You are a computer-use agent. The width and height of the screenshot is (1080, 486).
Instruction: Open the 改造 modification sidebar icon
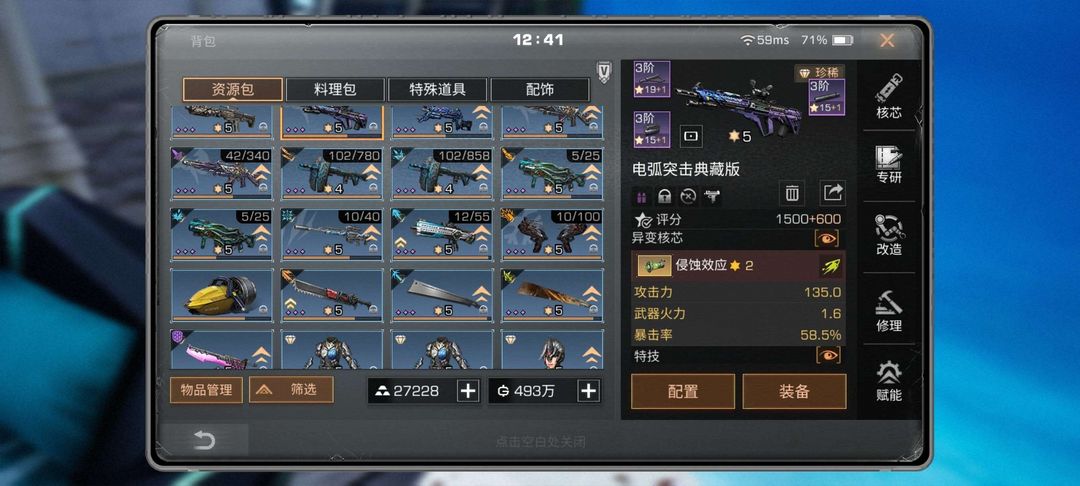pyautogui.click(x=889, y=235)
